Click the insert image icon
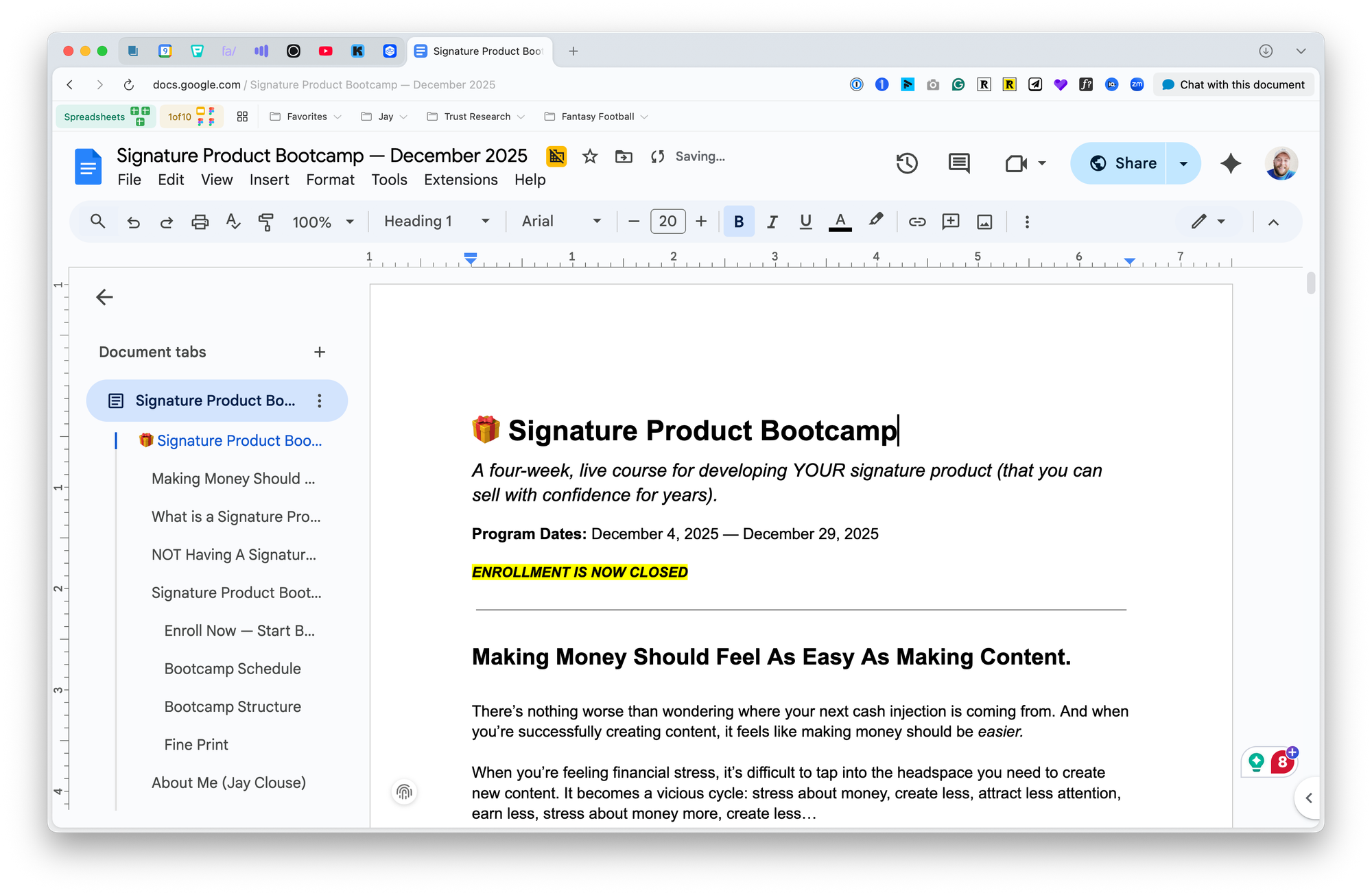 click(984, 222)
